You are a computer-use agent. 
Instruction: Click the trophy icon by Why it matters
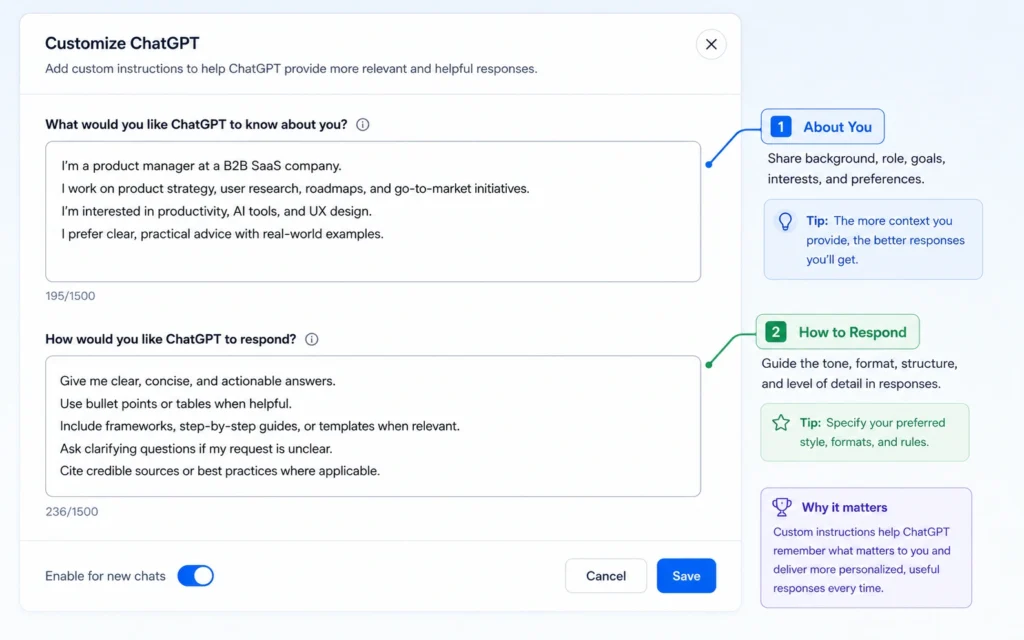click(x=782, y=507)
